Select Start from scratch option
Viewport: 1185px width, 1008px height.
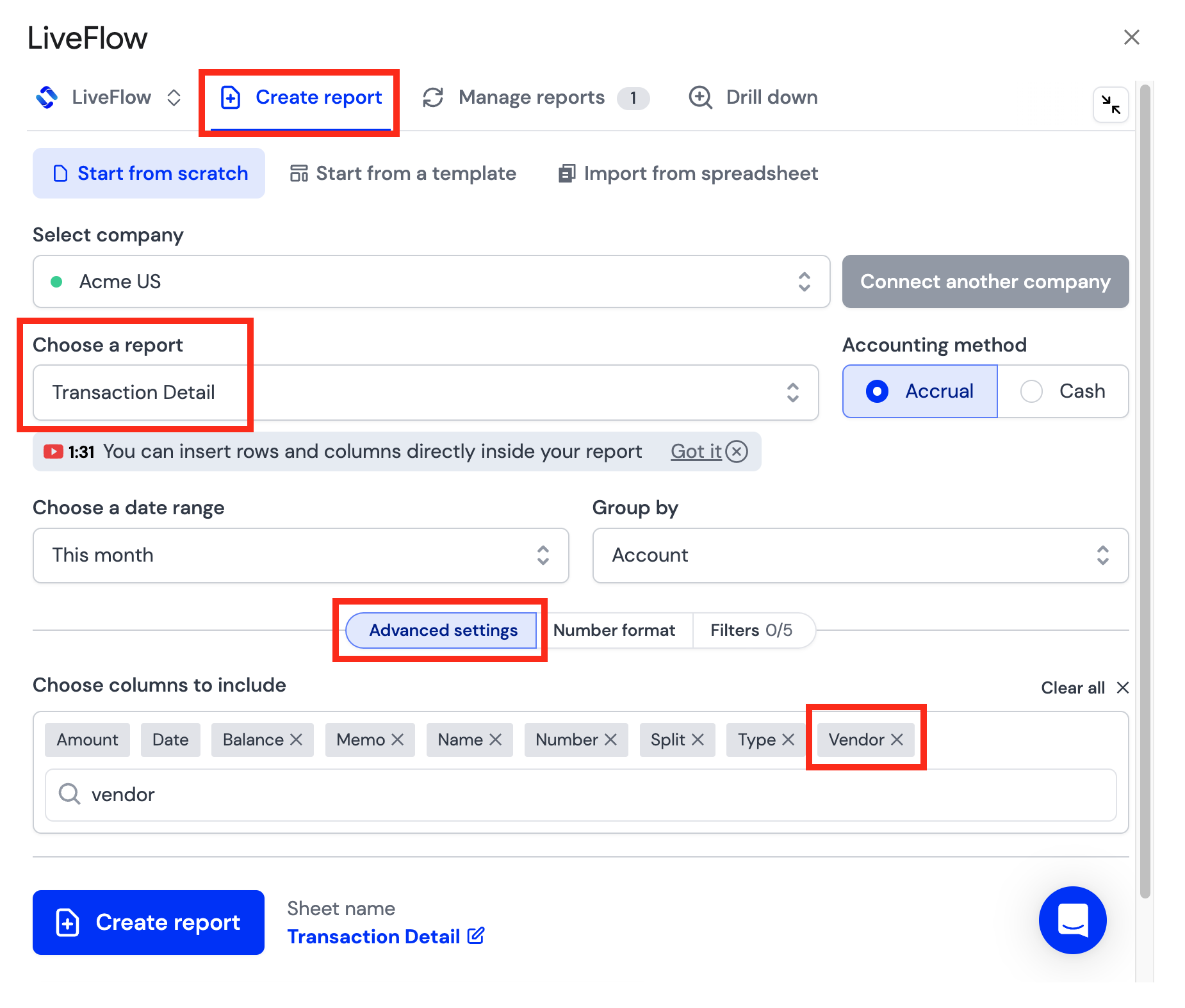coord(149,173)
